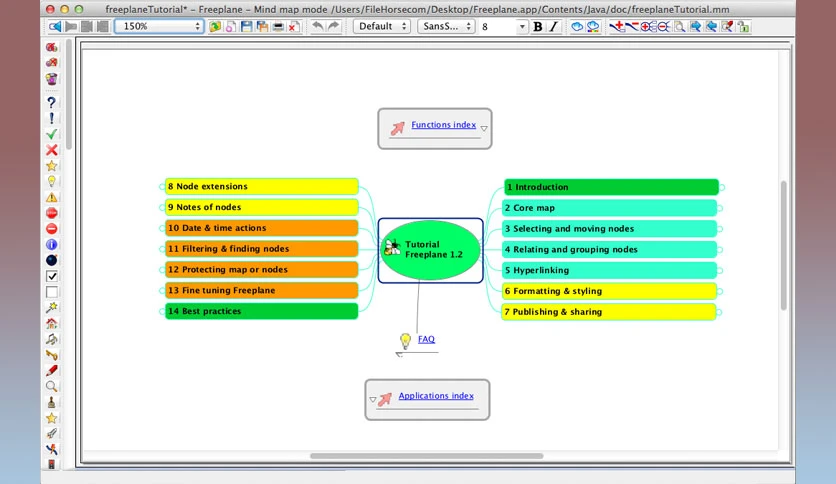The image size is (836, 484).
Task: Click the Undo arrow icon
Action: (317, 26)
